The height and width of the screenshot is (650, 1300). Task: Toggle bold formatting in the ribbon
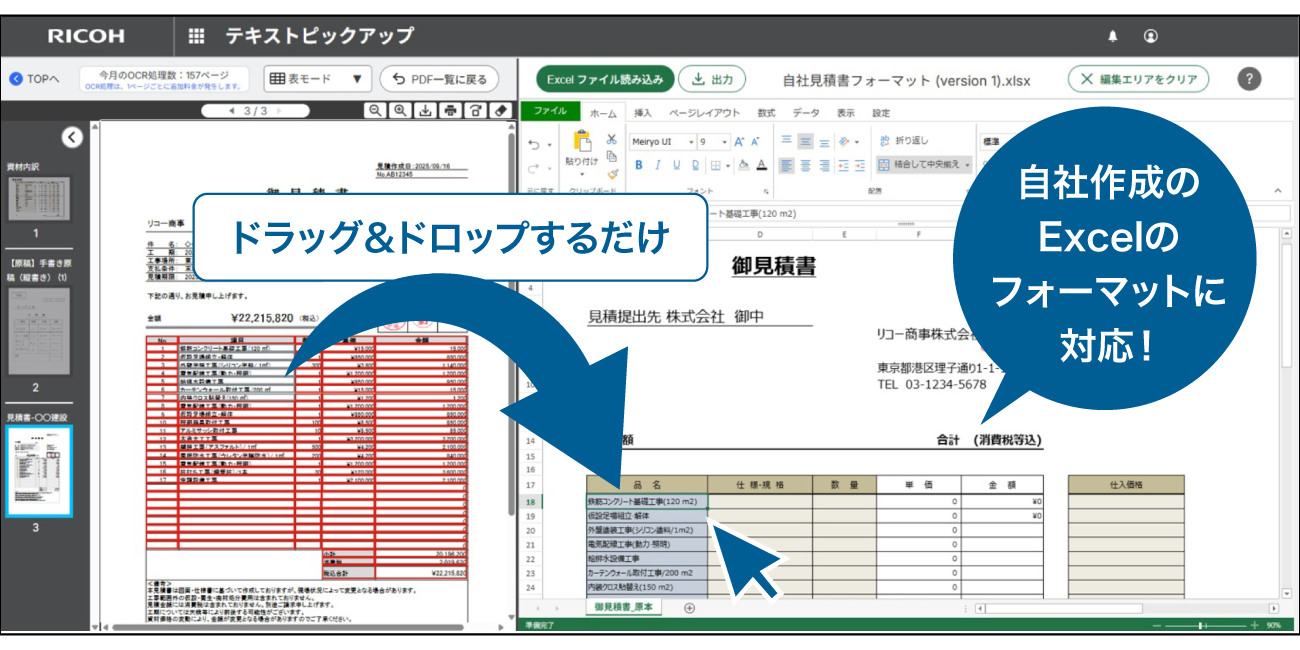click(x=639, y=165)
